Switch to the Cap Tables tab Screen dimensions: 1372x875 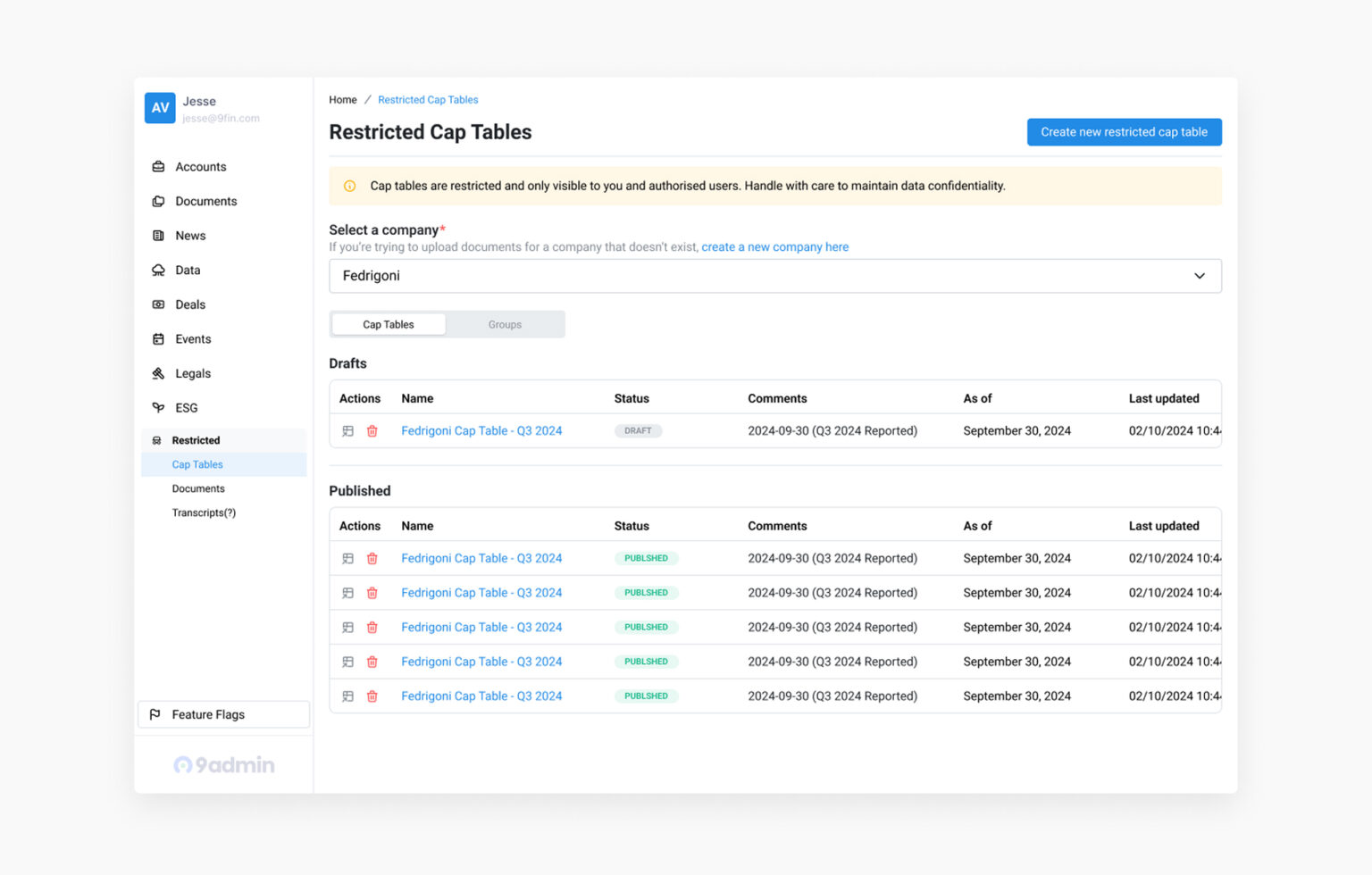(x=389, y=324)
